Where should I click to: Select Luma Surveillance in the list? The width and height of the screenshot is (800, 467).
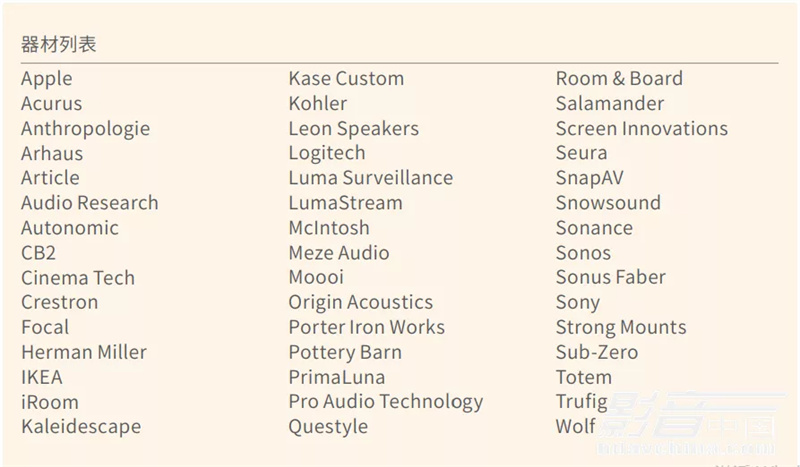[x=371, y=178]
